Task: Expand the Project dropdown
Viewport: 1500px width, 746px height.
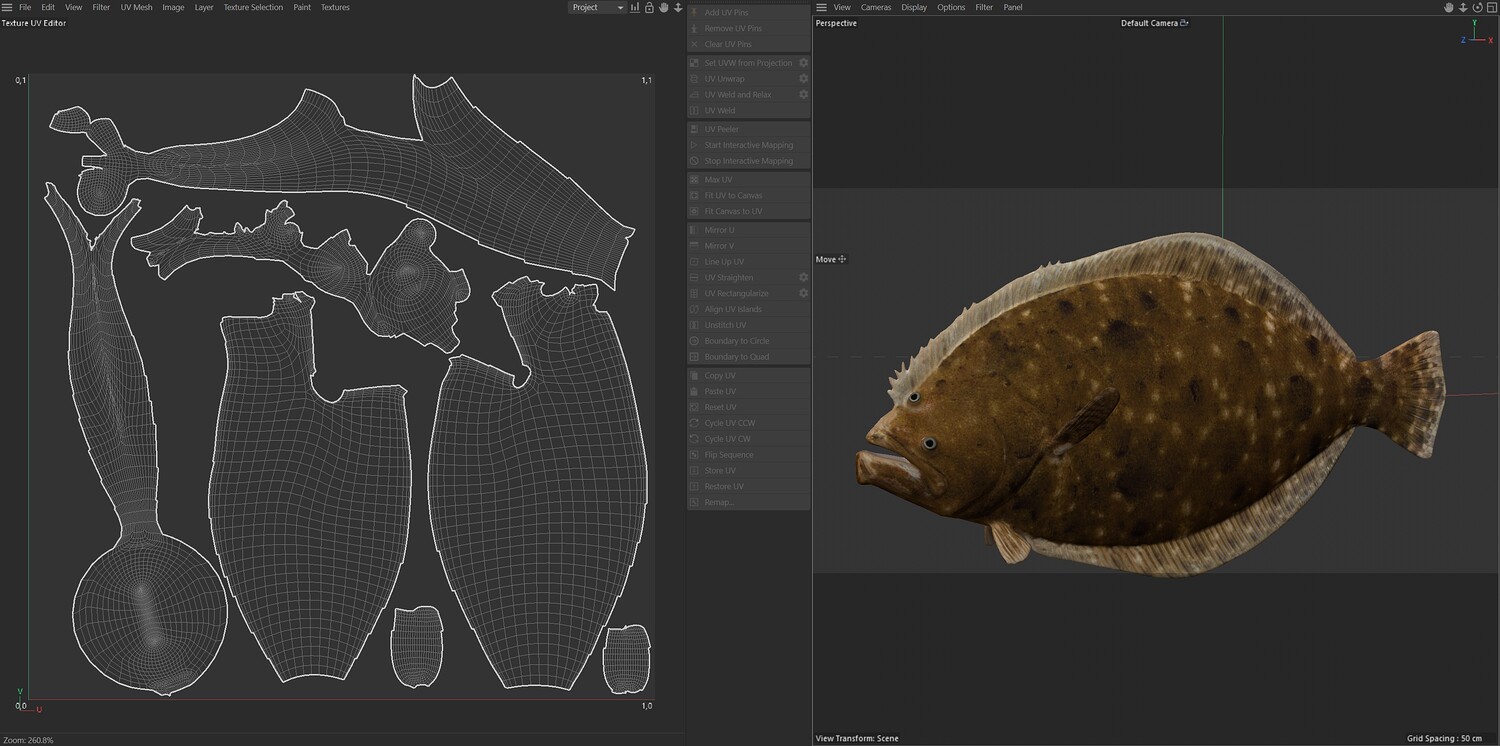Action: coord(598,7)
